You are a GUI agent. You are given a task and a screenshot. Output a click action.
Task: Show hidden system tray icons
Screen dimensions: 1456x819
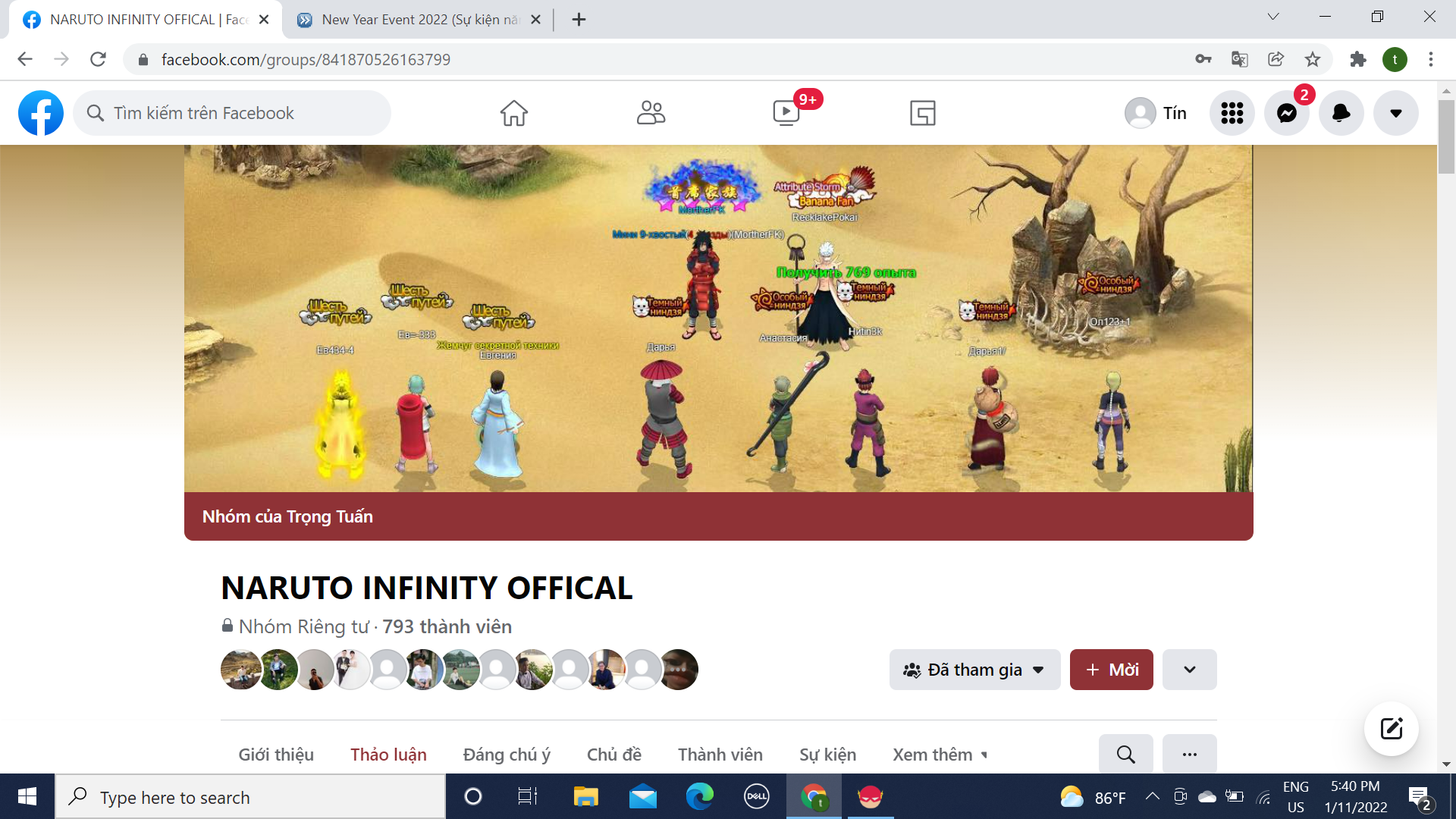1152,796
